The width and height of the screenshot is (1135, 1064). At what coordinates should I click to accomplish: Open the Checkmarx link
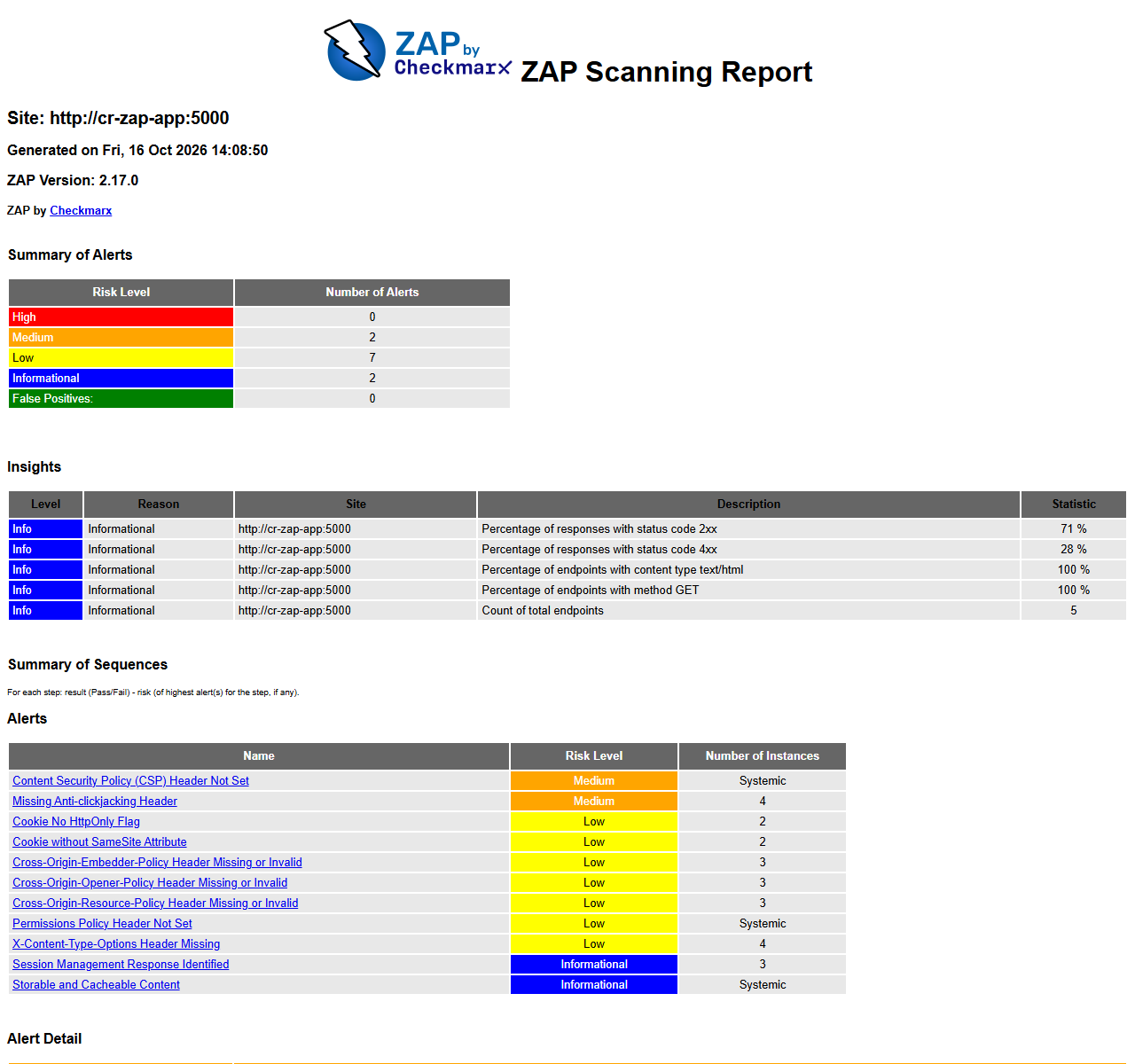[81, 210]
